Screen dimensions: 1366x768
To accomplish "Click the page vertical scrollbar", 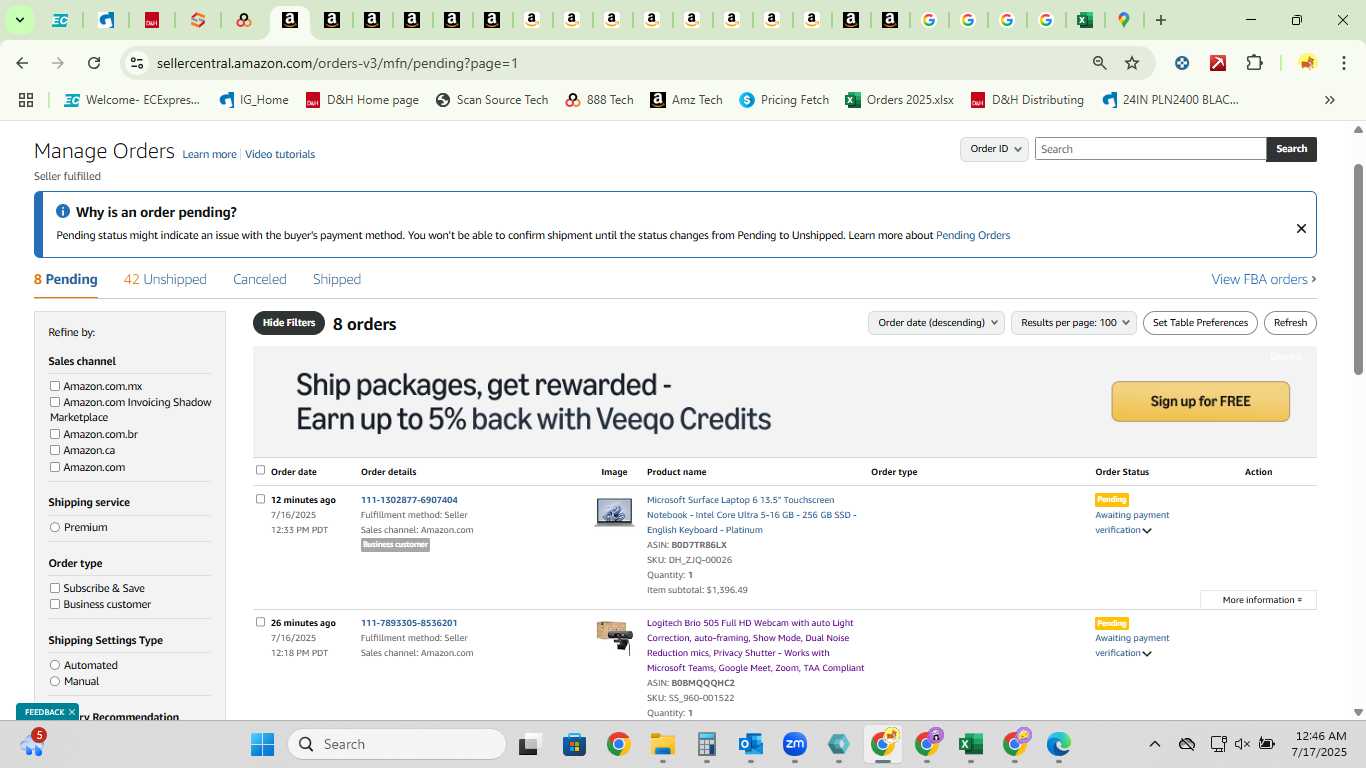I will coord(1358,270).
